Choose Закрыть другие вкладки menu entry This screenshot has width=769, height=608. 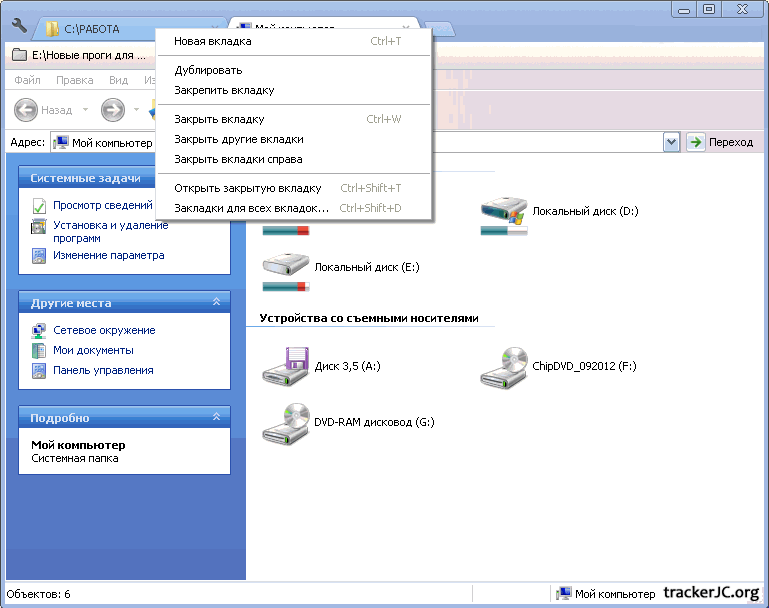[x=238, y=139]
